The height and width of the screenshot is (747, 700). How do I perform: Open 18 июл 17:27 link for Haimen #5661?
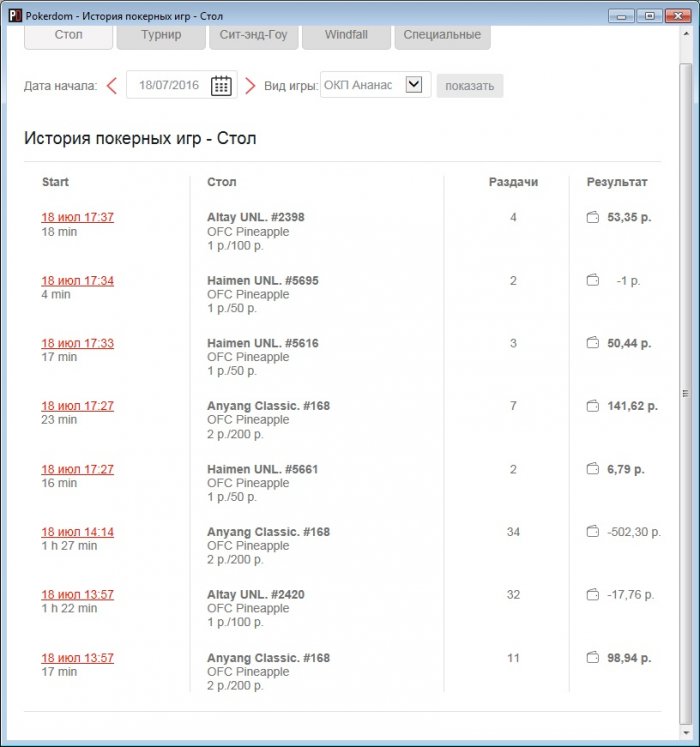coord(78,469)
